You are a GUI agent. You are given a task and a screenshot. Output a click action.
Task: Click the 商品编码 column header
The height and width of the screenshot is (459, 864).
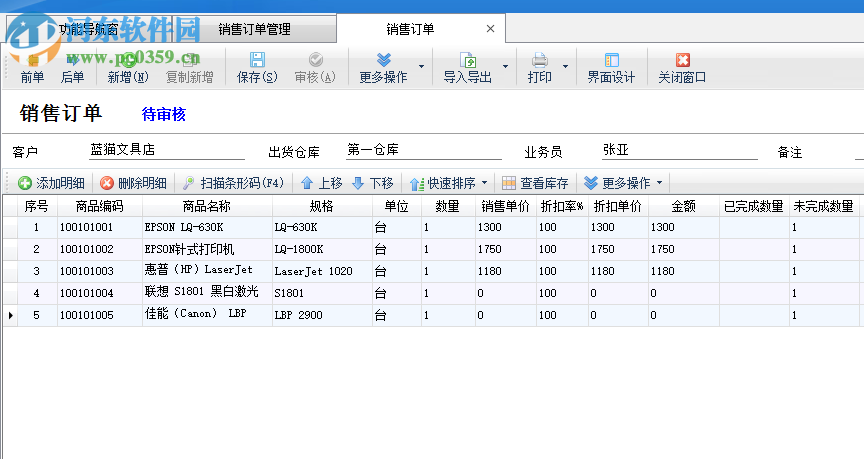pyautogui.click(x=100, y=206)
